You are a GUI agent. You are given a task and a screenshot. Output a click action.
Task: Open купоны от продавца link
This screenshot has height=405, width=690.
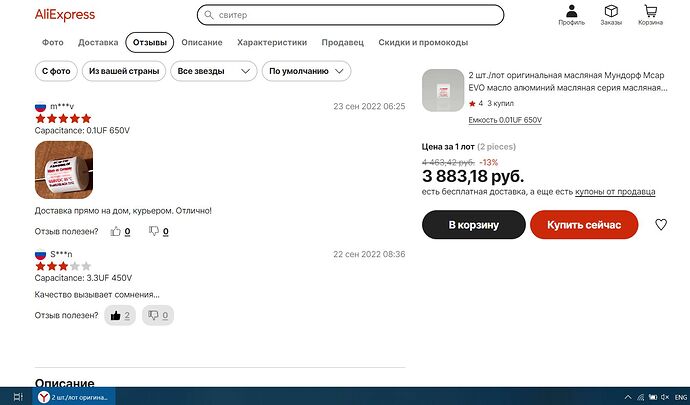click(x=615, y=192)
